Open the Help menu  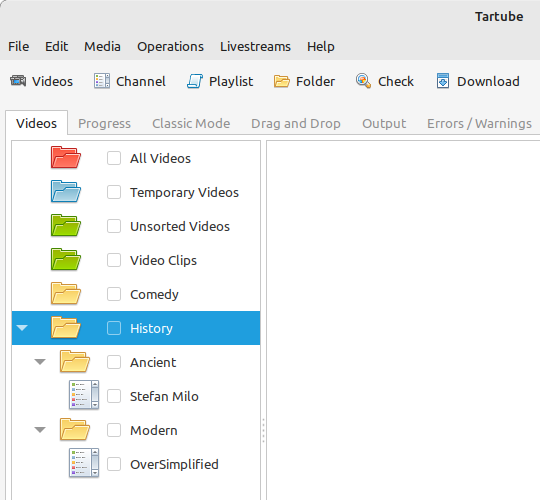pyautogui.click(x=321, y=46)
